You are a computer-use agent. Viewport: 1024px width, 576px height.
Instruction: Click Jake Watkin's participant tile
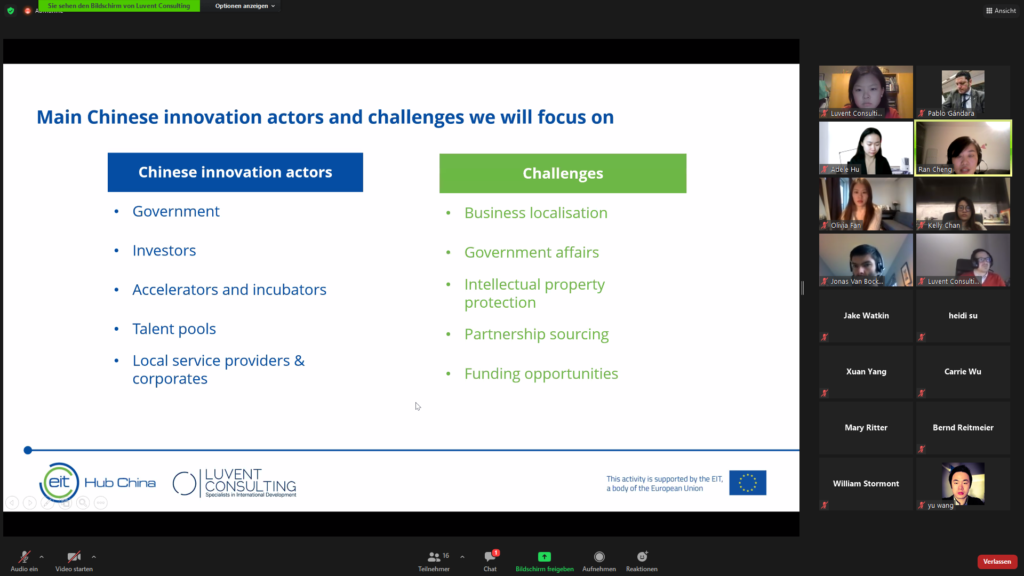click(x=866, y=316)
